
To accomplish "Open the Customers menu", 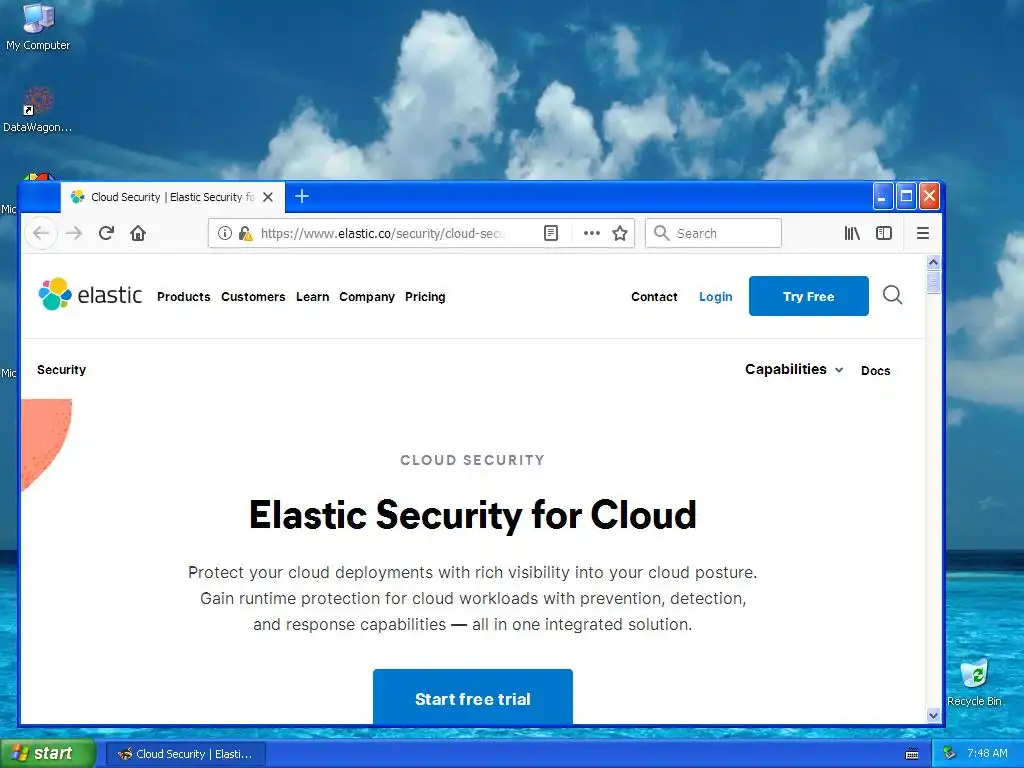I will (x=253, y=296).
